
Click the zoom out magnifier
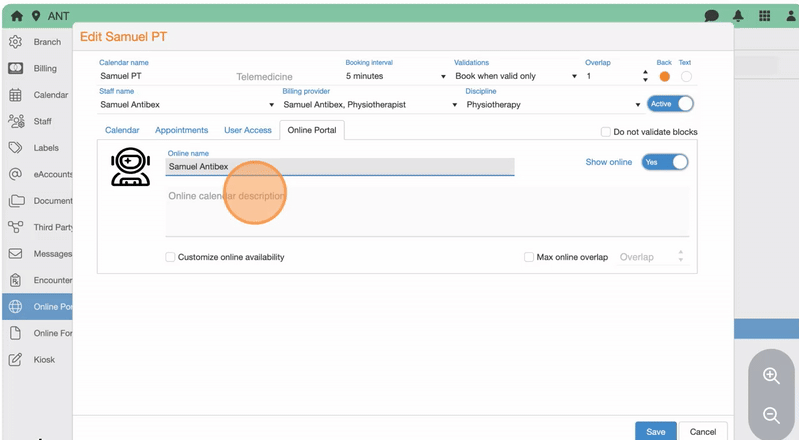click(x=771, y=415)
